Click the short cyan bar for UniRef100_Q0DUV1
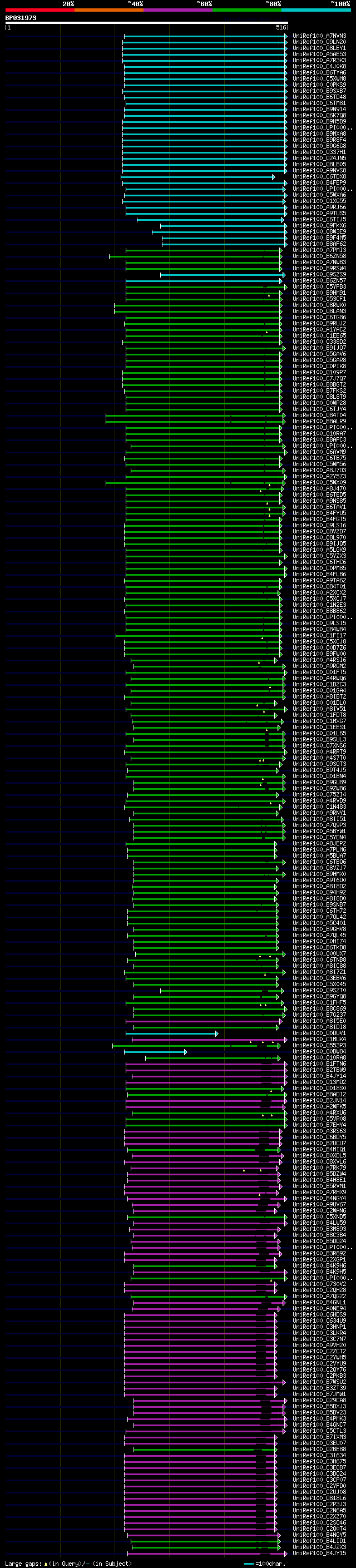 (x=172, y=1033)
